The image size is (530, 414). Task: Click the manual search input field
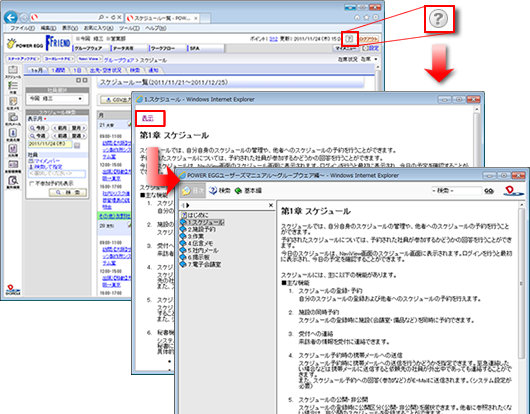click(x=456, y=191)
